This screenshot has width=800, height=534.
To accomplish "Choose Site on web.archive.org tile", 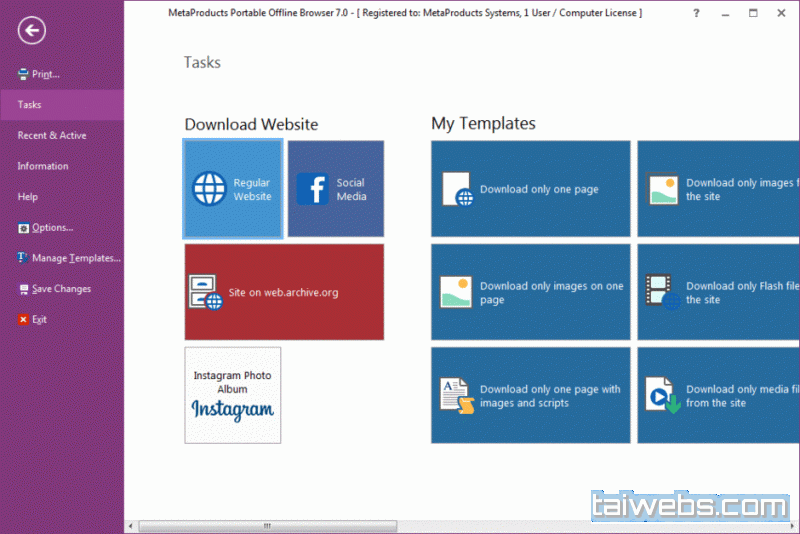I will pos(284,292).
